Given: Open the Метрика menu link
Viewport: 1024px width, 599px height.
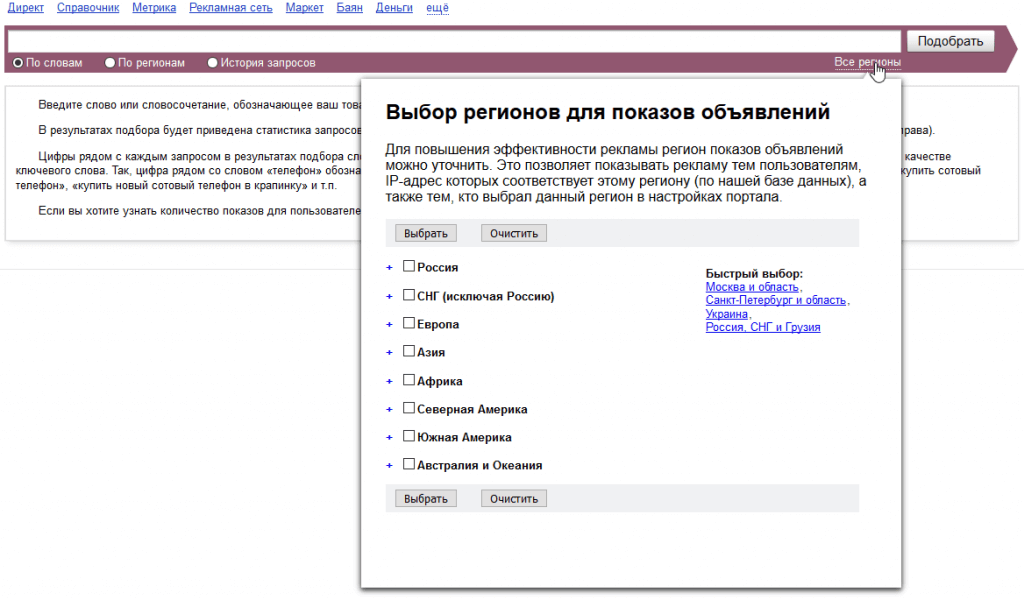Looking at the screenshot, I should point(153,7).
